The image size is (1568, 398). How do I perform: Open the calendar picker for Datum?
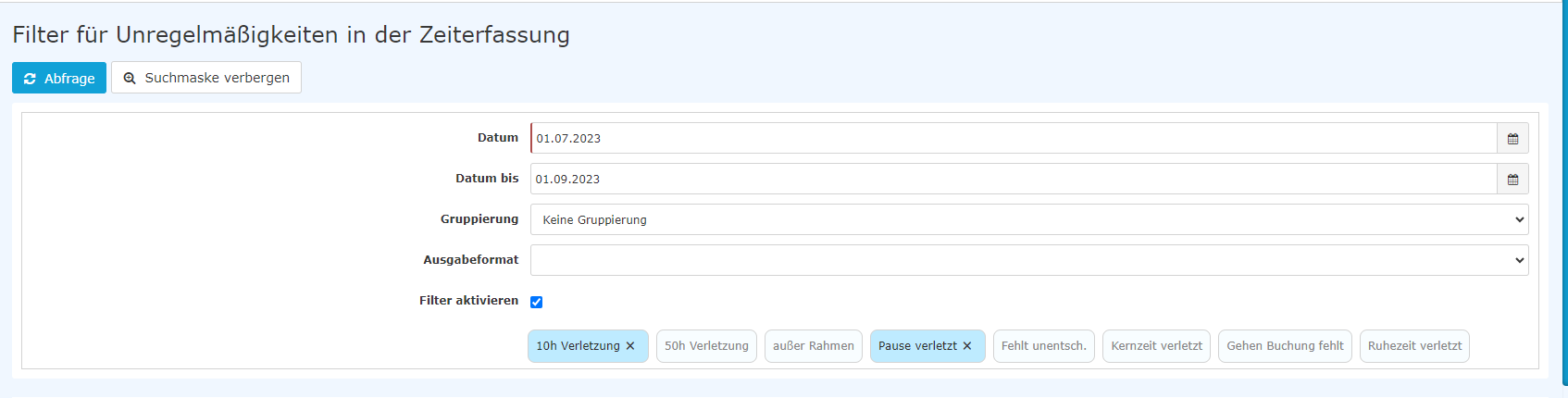[1512, 138]
